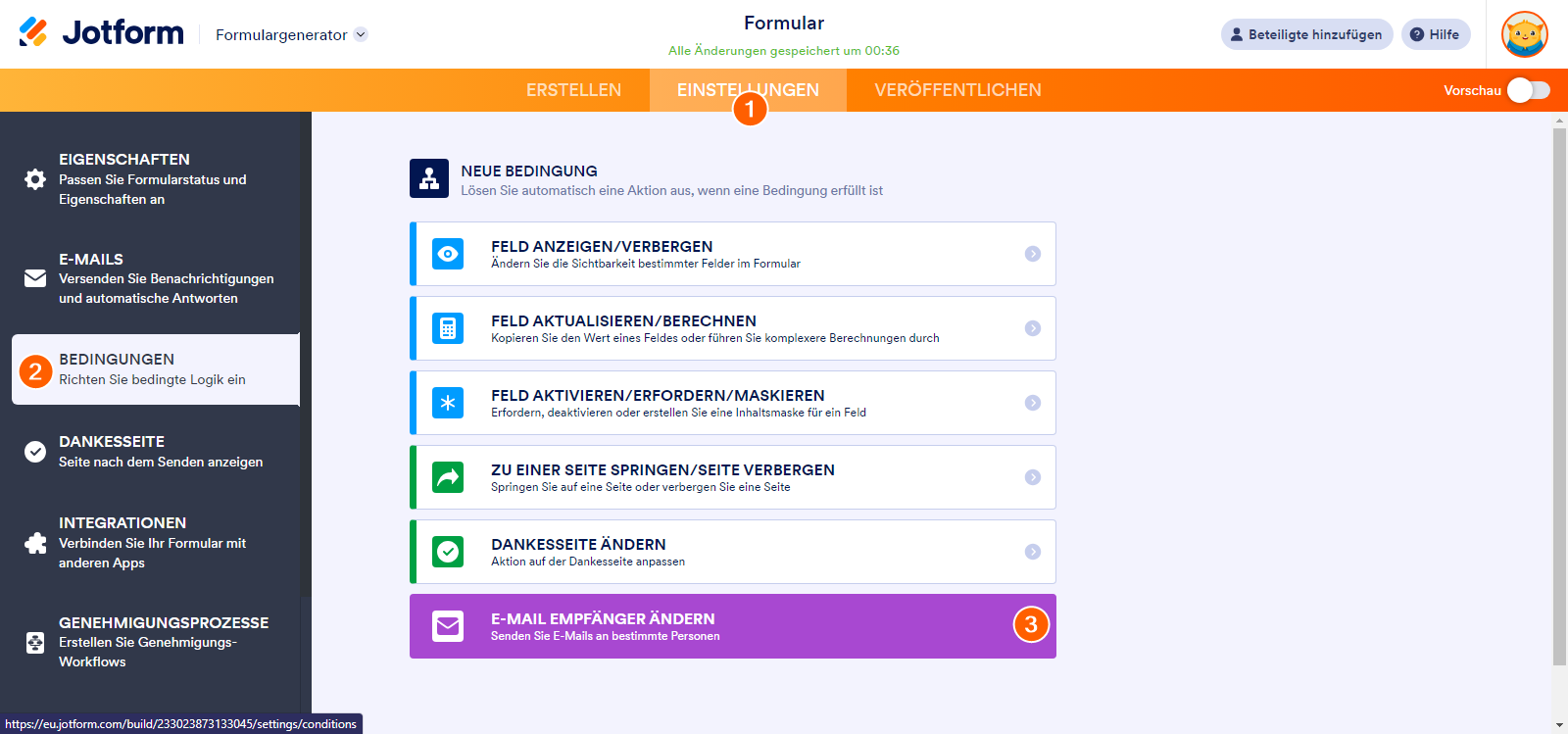Image resolution: width=1568 pixels, height=734 pixels.
Task: Click the Dankesseite checkmark icon in sidebar
Action: (35, 452)
